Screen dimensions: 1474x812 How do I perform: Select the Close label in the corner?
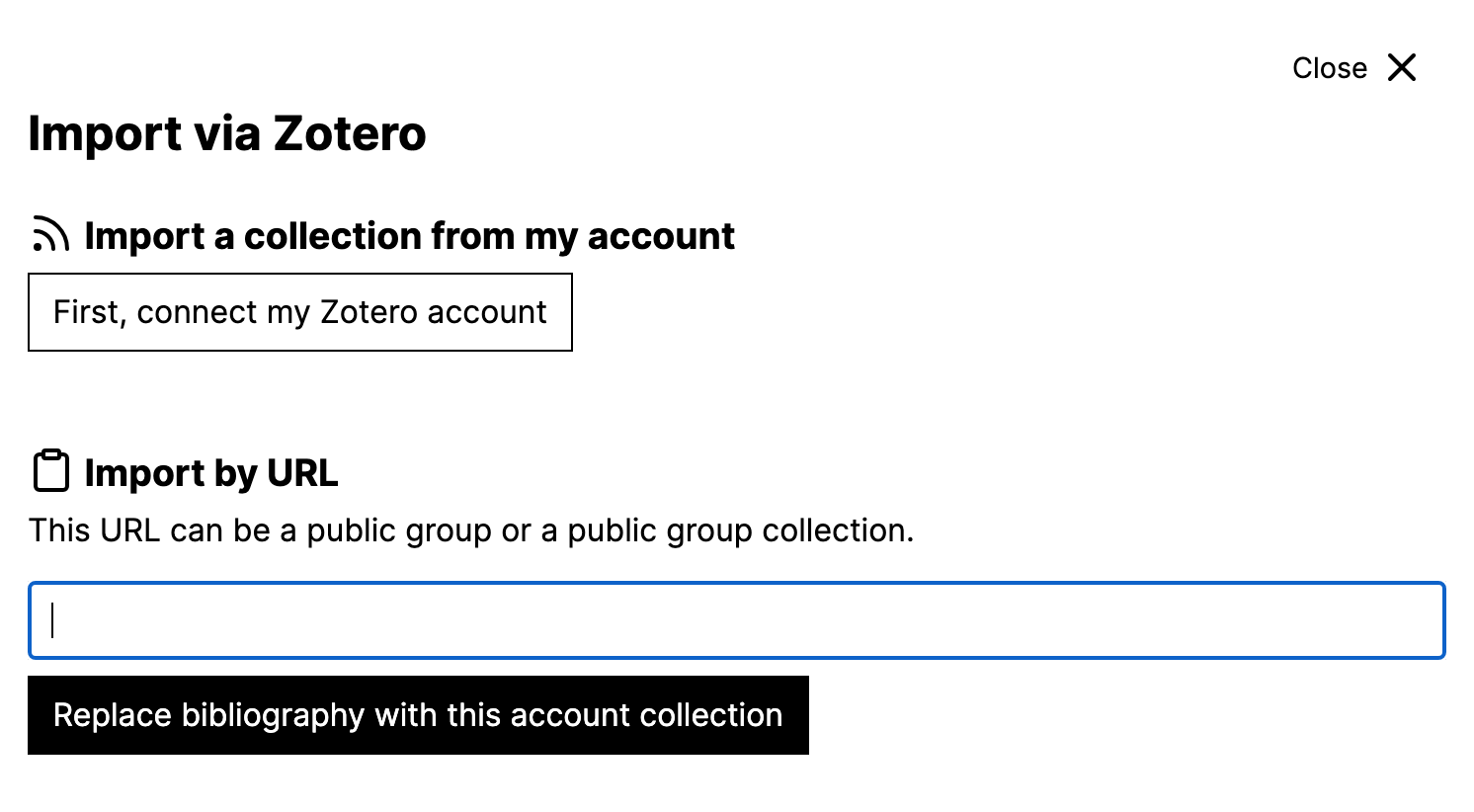[1329, 67]
